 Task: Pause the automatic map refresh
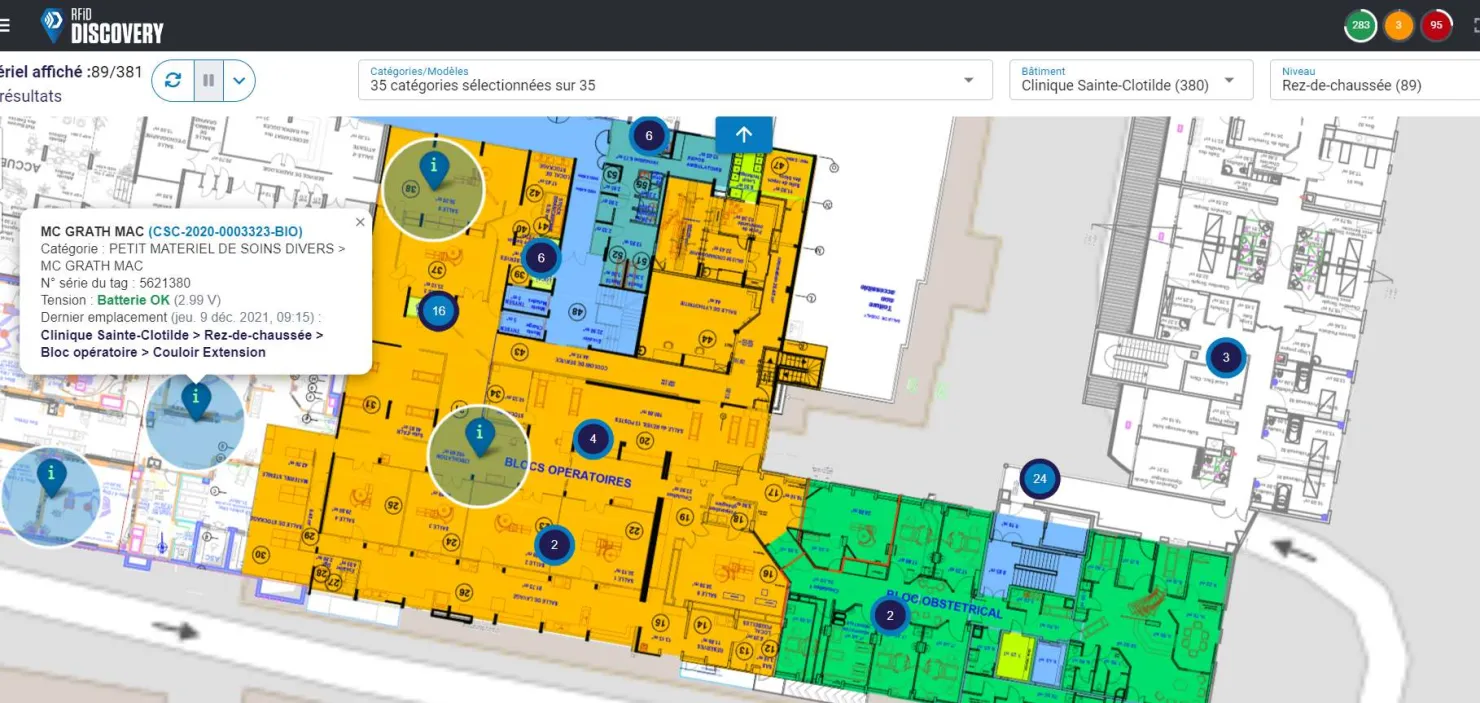tap(208, 81)
